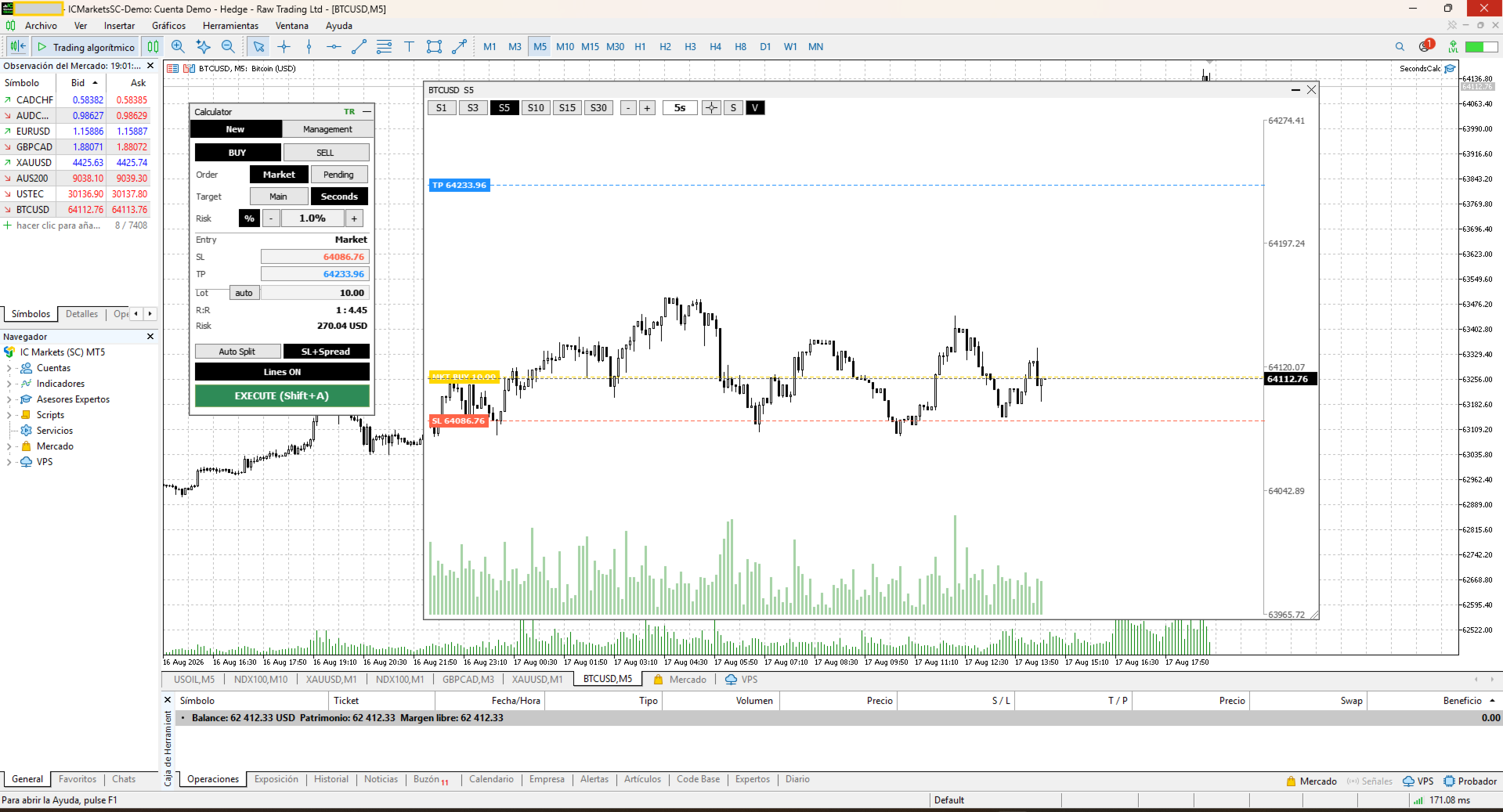Screen dimensions: 1503x812
Task: Select SELL direction in Calculator
Action: point(326,153)
